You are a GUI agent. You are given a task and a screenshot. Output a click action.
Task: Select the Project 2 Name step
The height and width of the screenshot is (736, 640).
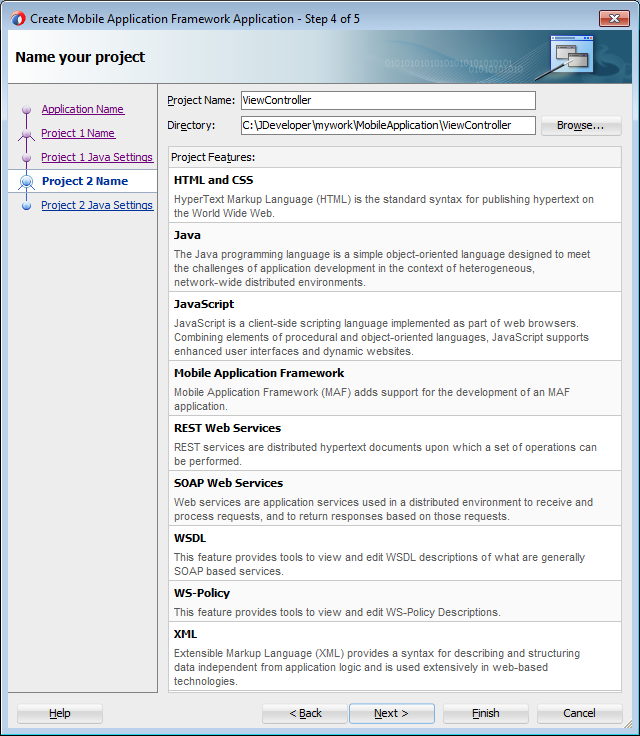point(85,181)
